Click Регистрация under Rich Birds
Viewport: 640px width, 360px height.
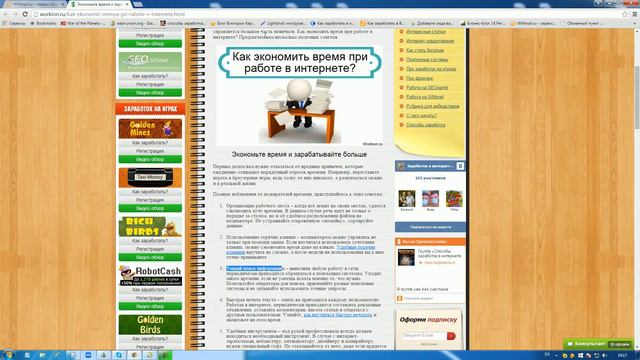click(x=150, y=249)
